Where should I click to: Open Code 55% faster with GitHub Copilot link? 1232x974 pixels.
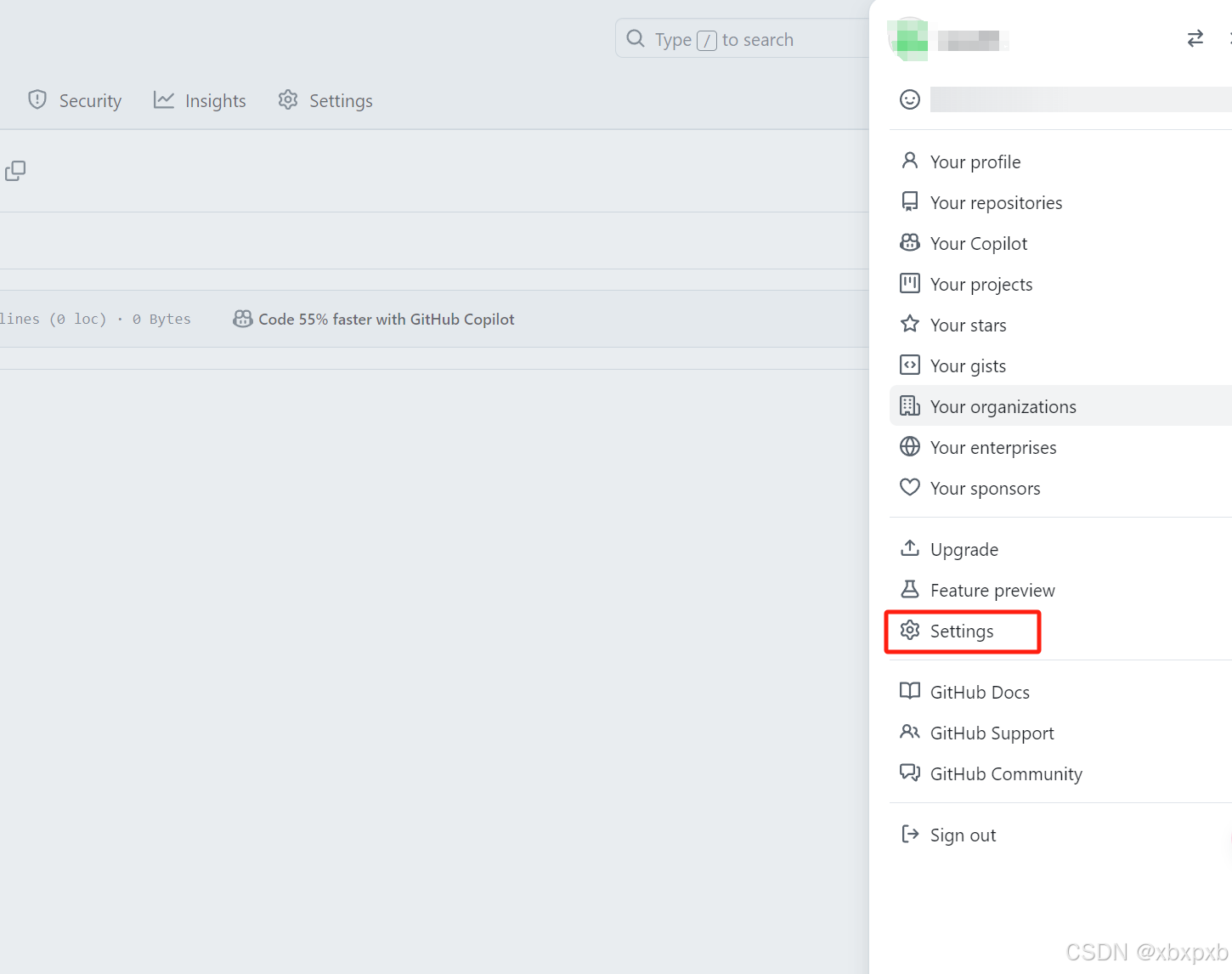click(x=374, y=319)
